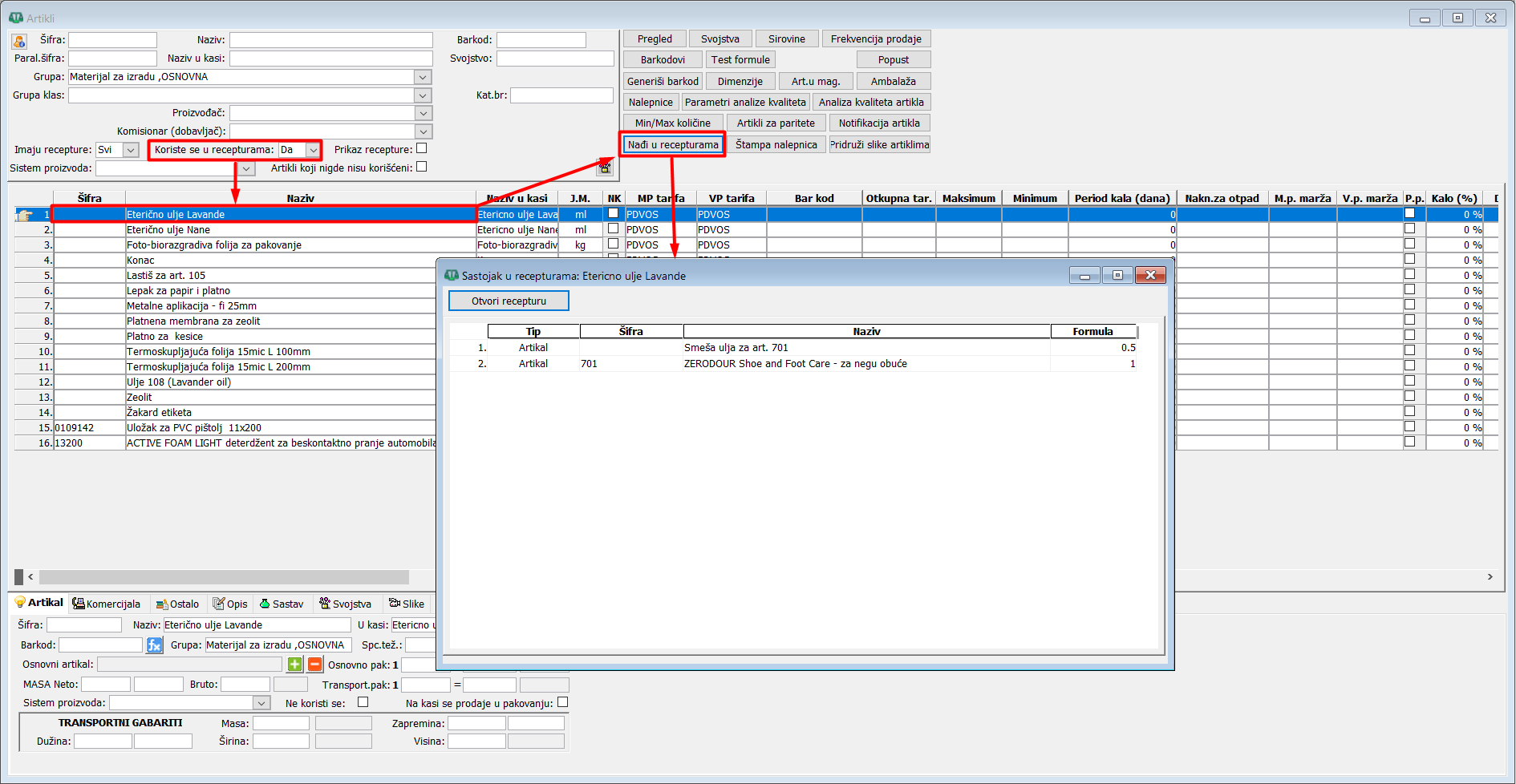Open the Slike tab with camera icon
Screen dimensions: 1516x784
(407, 604)
